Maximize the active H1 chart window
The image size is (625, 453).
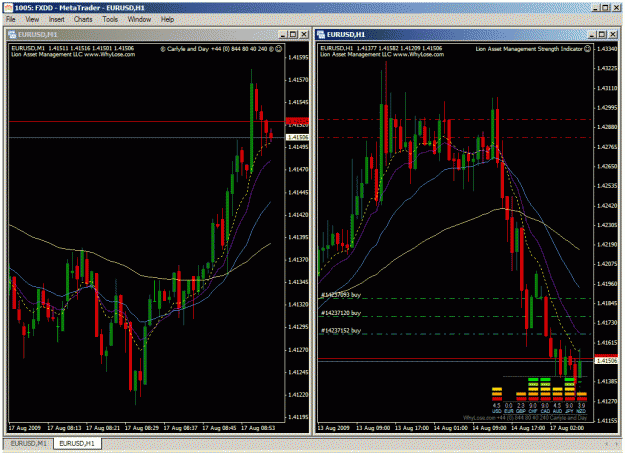click(602, 35)
